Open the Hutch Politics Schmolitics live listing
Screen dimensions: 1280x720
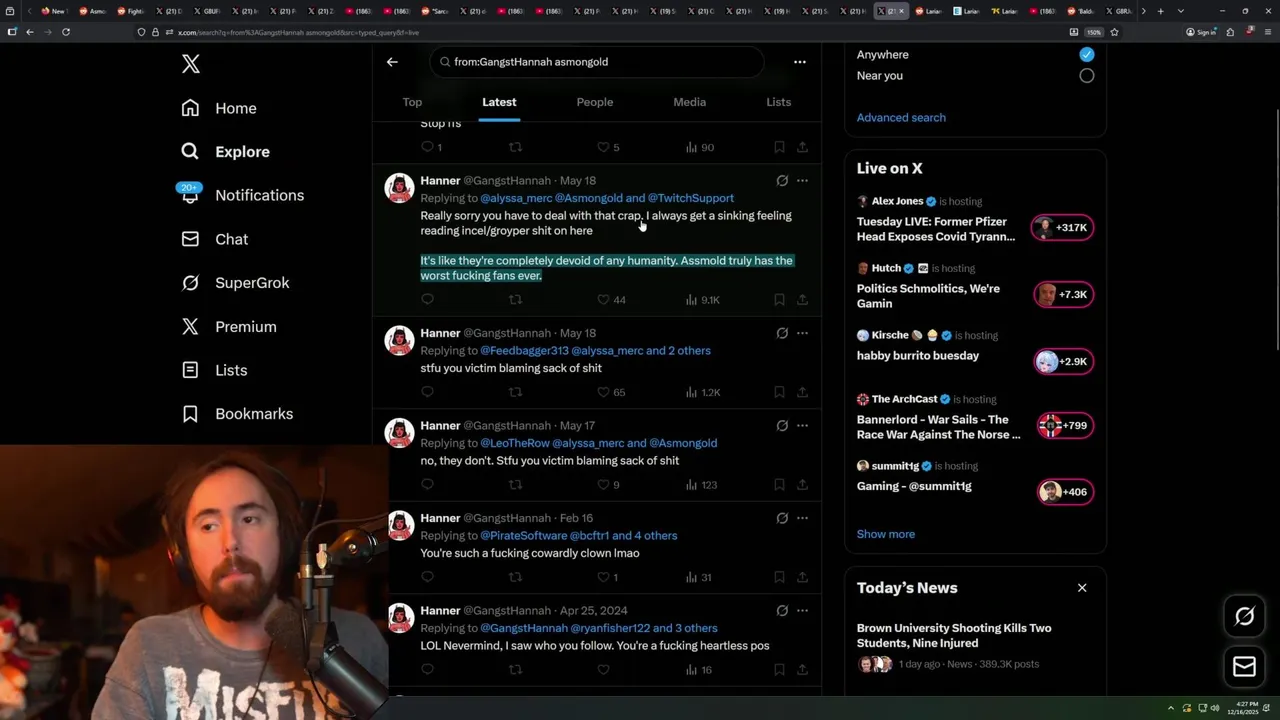975,288
